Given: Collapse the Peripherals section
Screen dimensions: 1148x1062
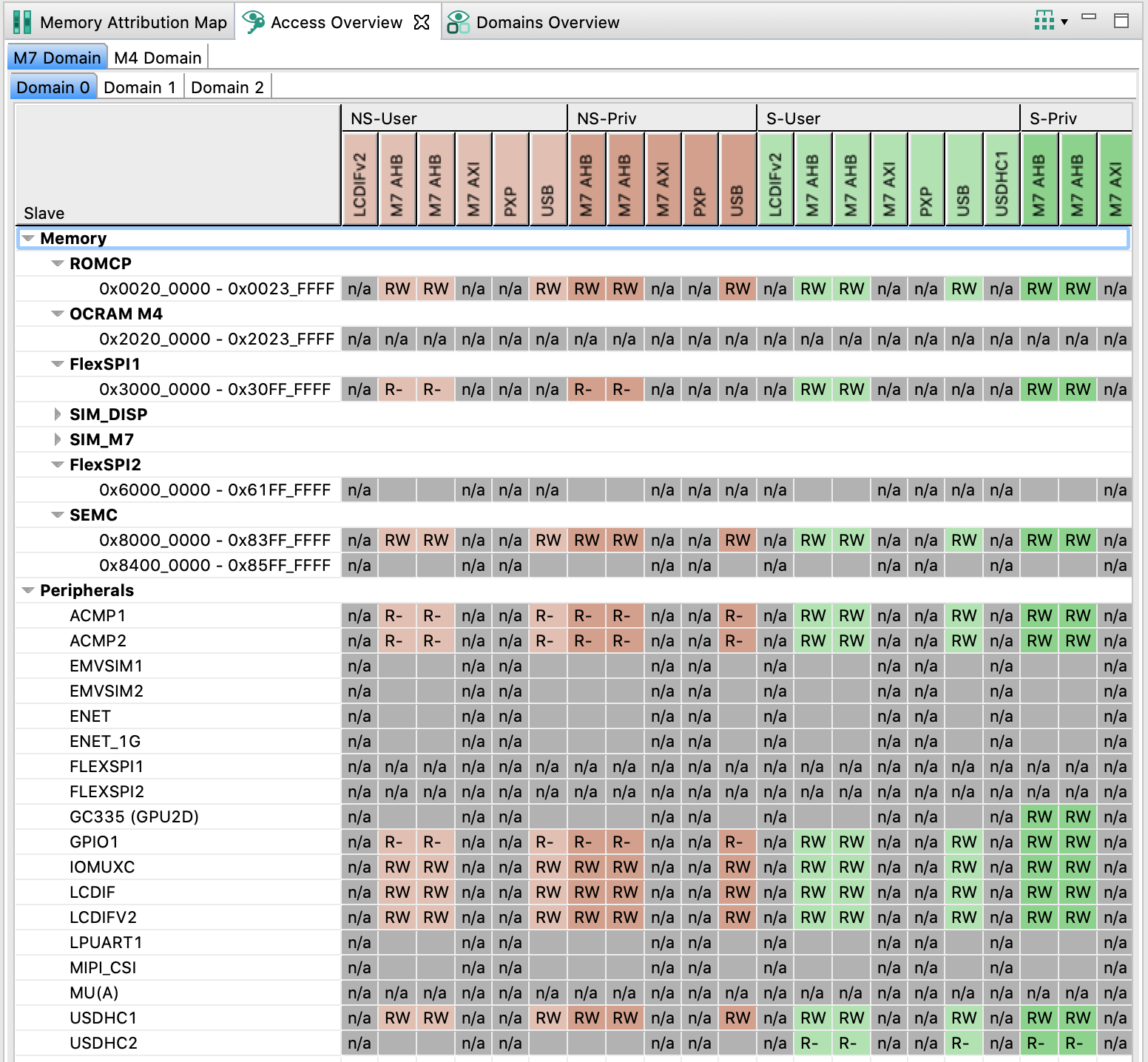Looking at the screenshot, I should coord(28,590).
